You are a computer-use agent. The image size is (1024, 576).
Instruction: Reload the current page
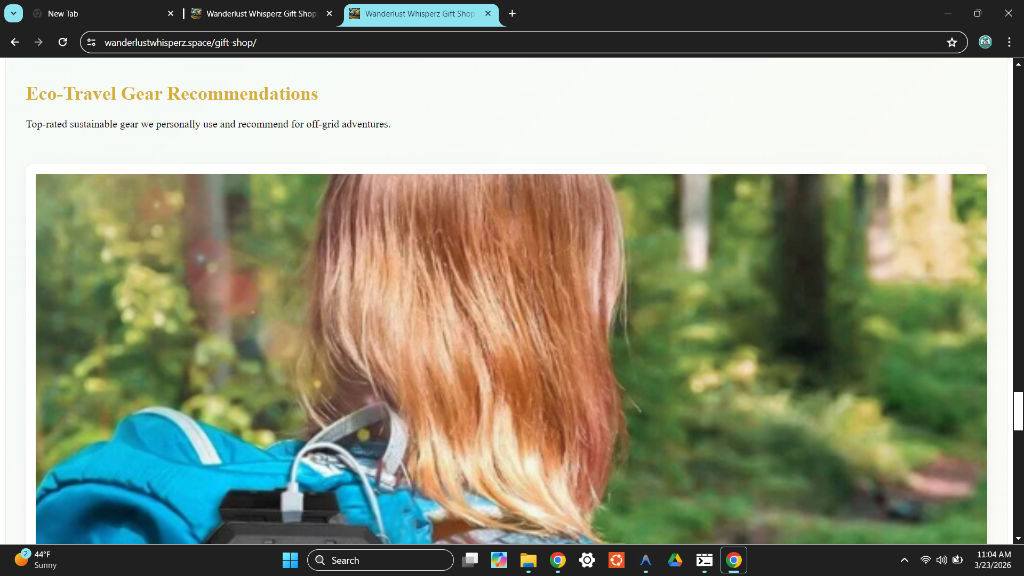(x=62, y=42)
